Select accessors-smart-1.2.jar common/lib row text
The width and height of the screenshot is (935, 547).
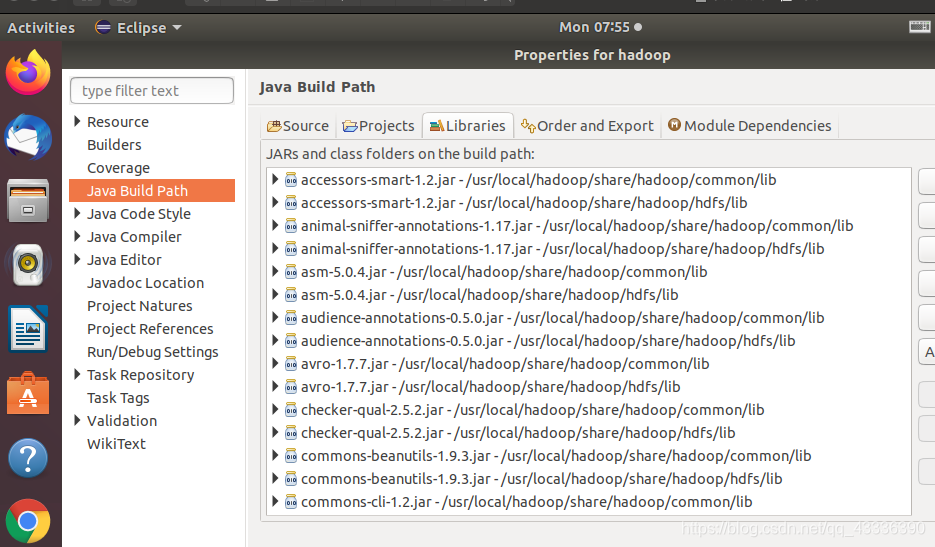coord(538,180)
